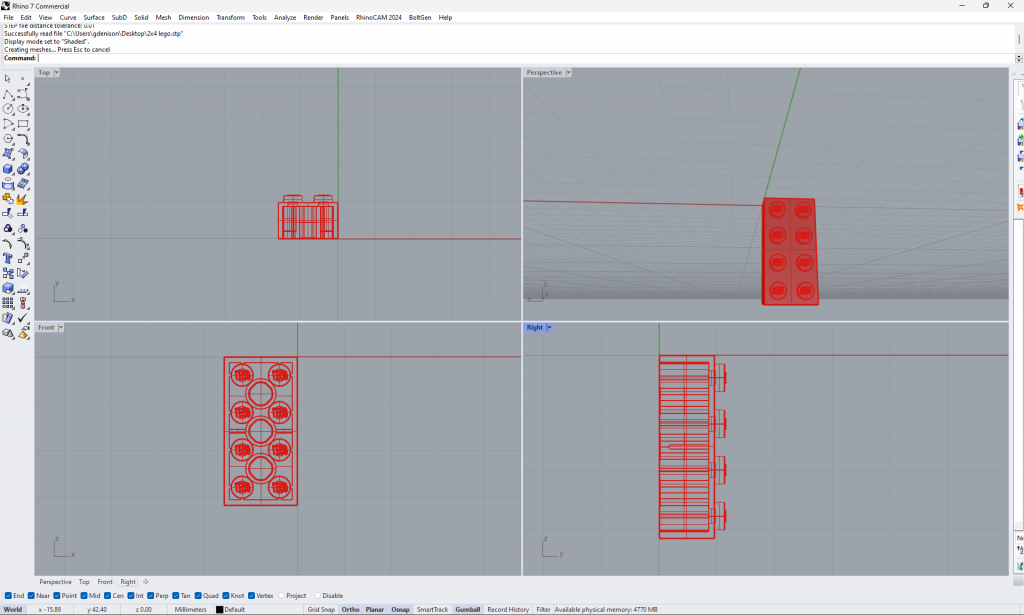Click the black Default layer swatch

coord(220,609)
